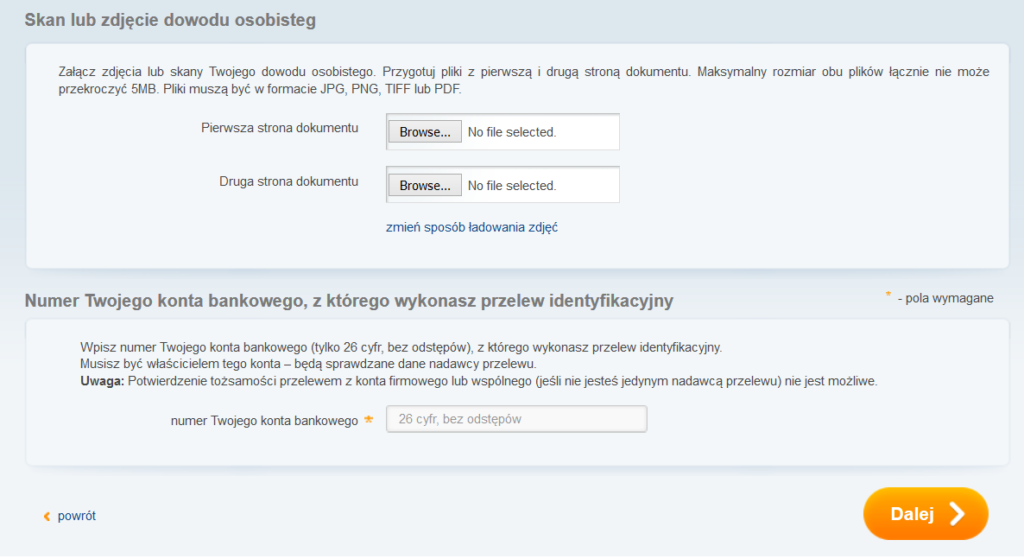This screenshot has width=1024, height=559.
Task: Click the bold 'Uwaga:' warning text
Action: pyautogui.click(x=101, y=381)
